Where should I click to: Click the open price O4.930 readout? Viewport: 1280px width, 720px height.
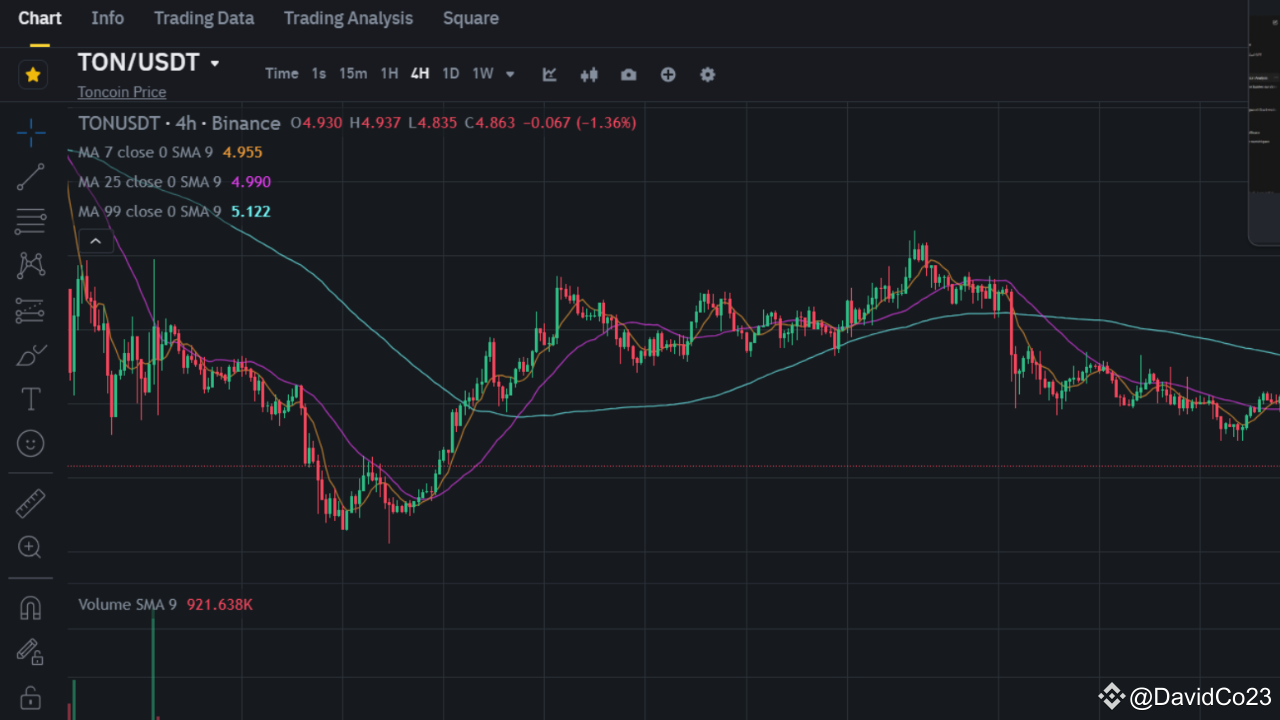pos(317,123)
